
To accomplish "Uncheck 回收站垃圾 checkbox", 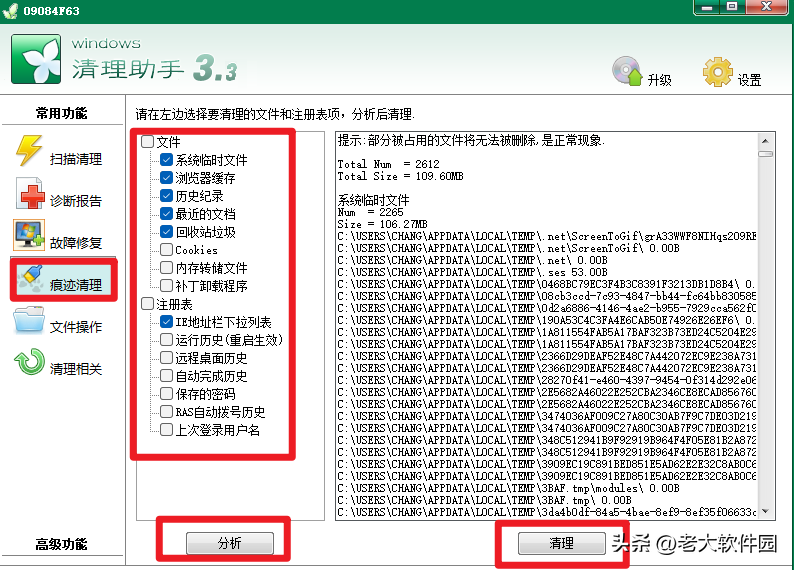I will 167,231.
